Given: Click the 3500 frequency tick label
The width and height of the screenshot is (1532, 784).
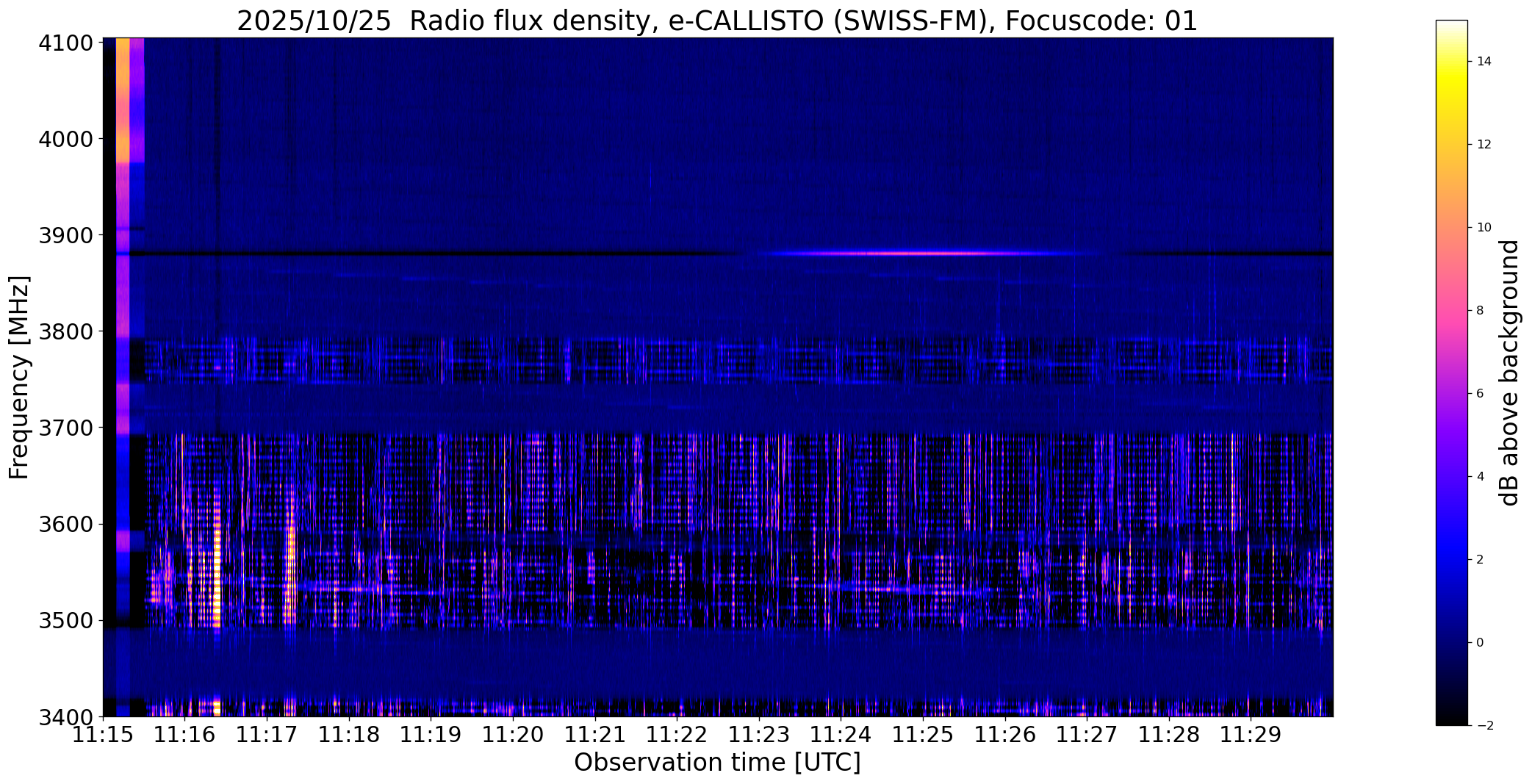Looking at the screenshot, I should [x=66, y=621].
